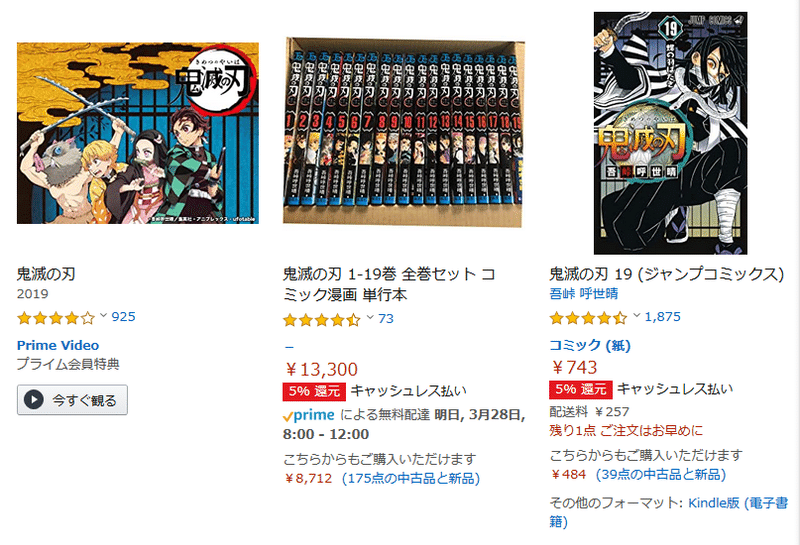Expand rating chevron next to 925 reviews

(103, 315)
